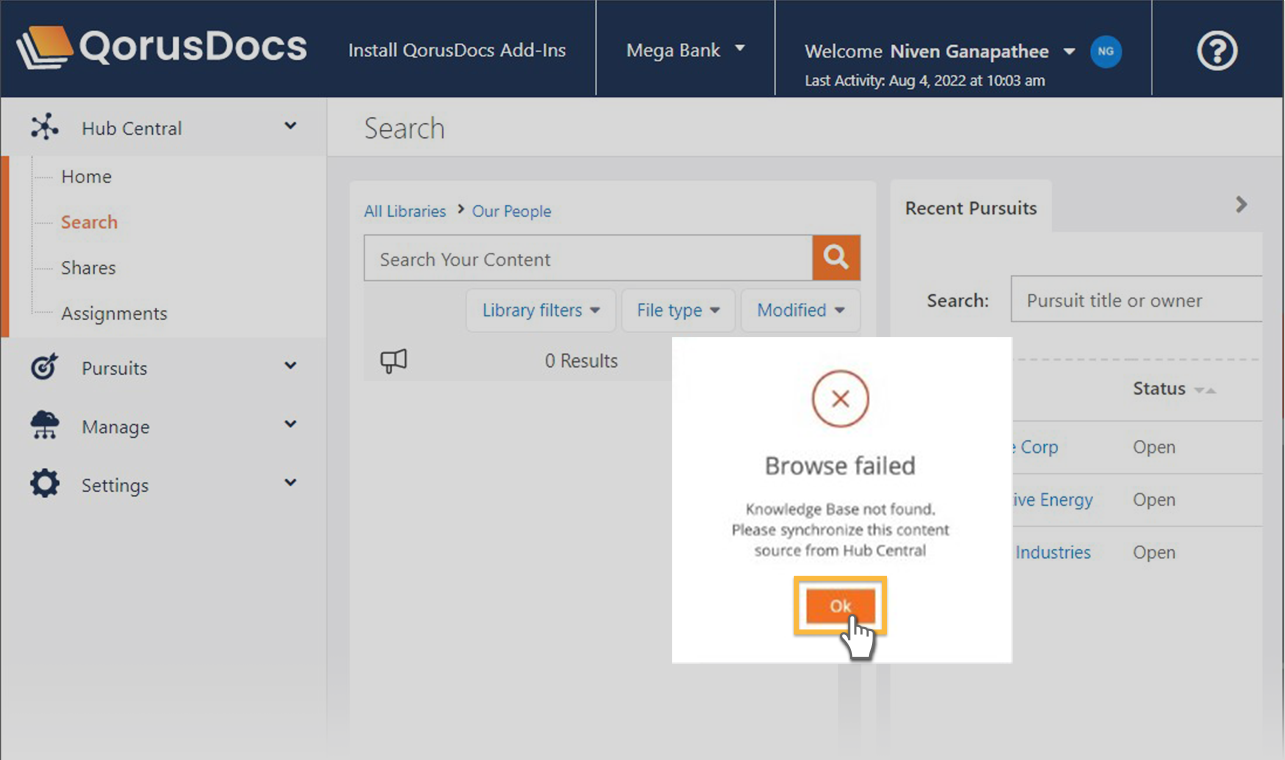This screenshot has height=760, width=1285.
Task: Open the Modified dropdown
Action: [801, 310]
